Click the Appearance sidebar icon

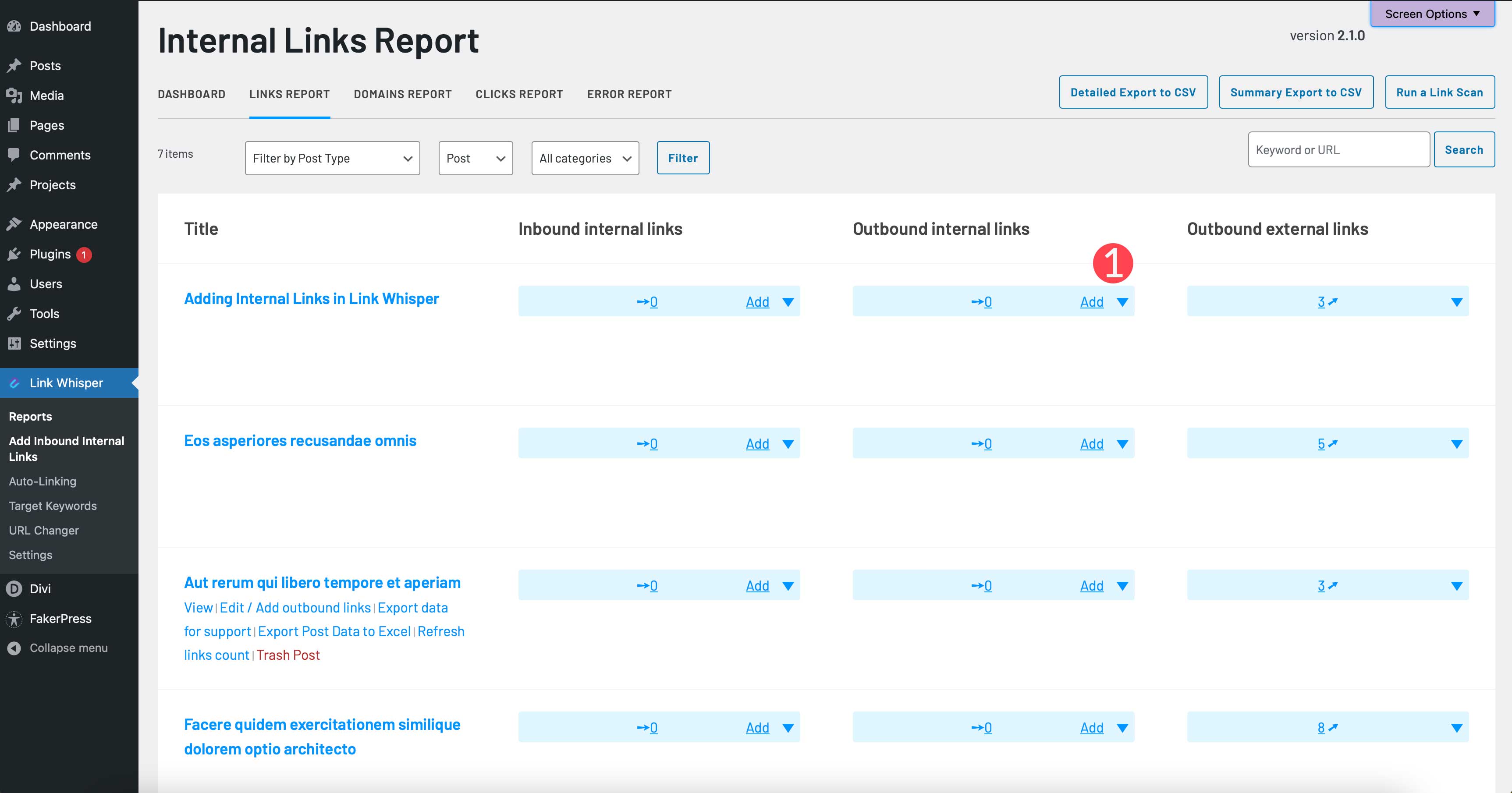14,224
